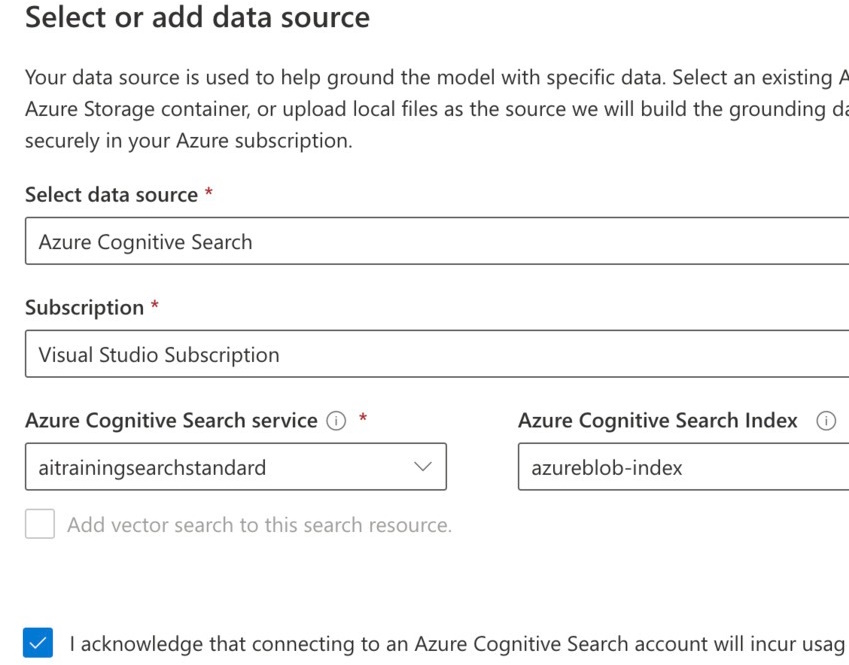This screenshot has height=665, width=849.
Task: Click info icon beside Azure Cognitive Search Index
Action: [826, 421]
